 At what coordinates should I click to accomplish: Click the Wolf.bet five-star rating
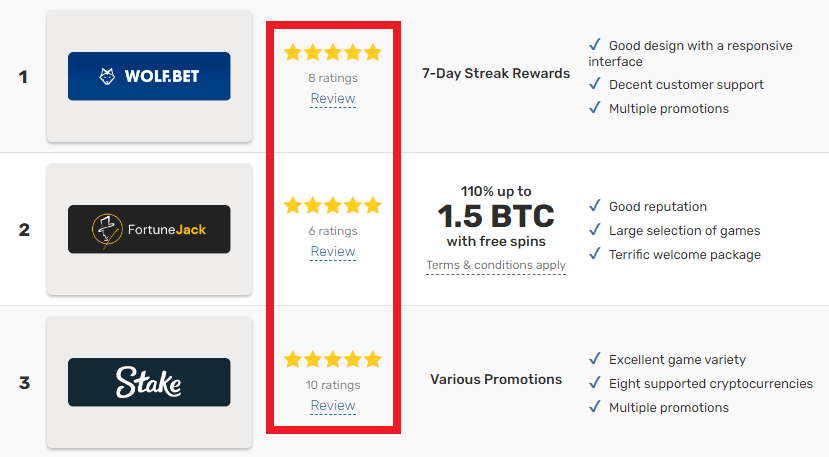[333, 52]
